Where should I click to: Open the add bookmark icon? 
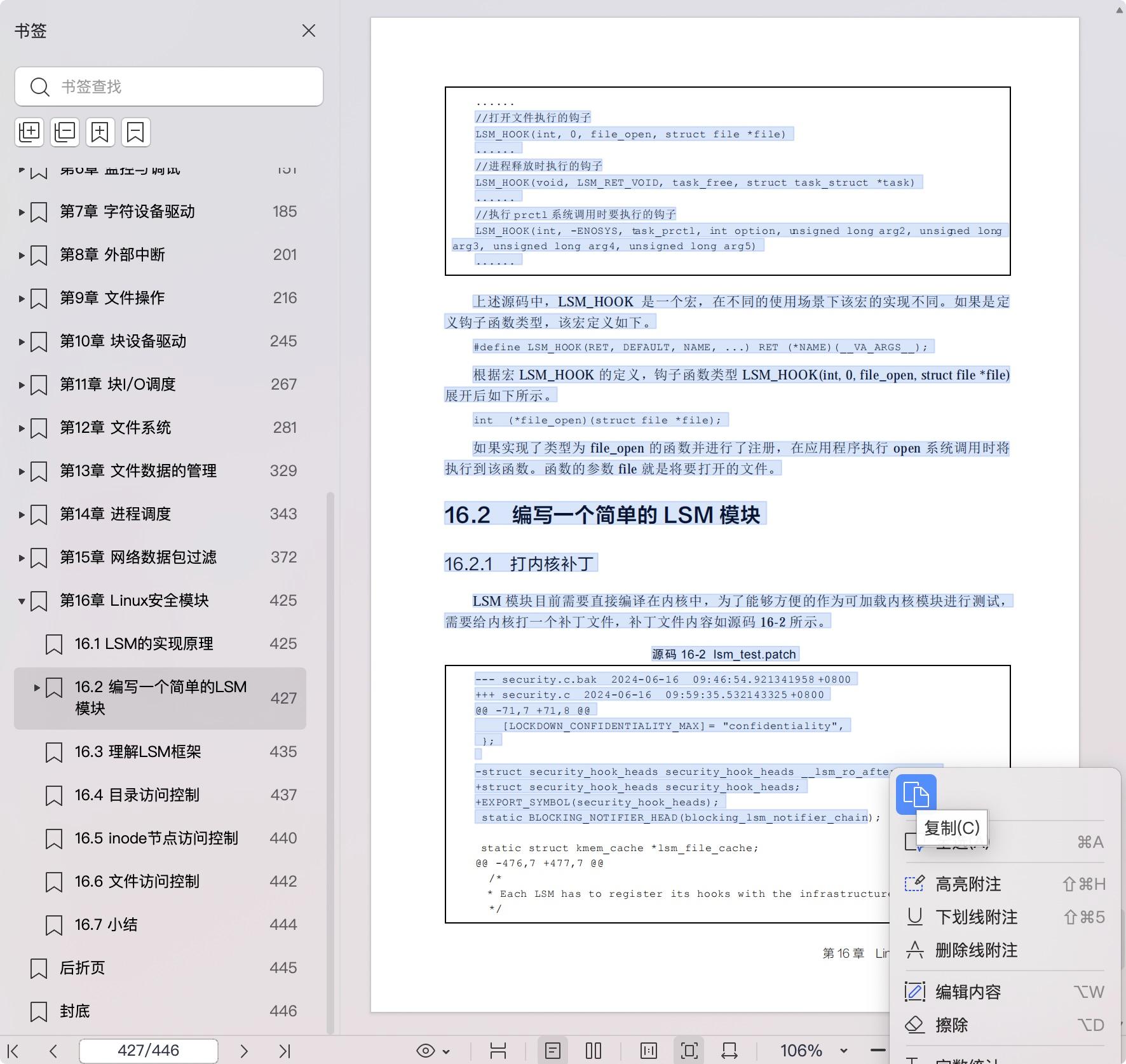pos(100,132)
